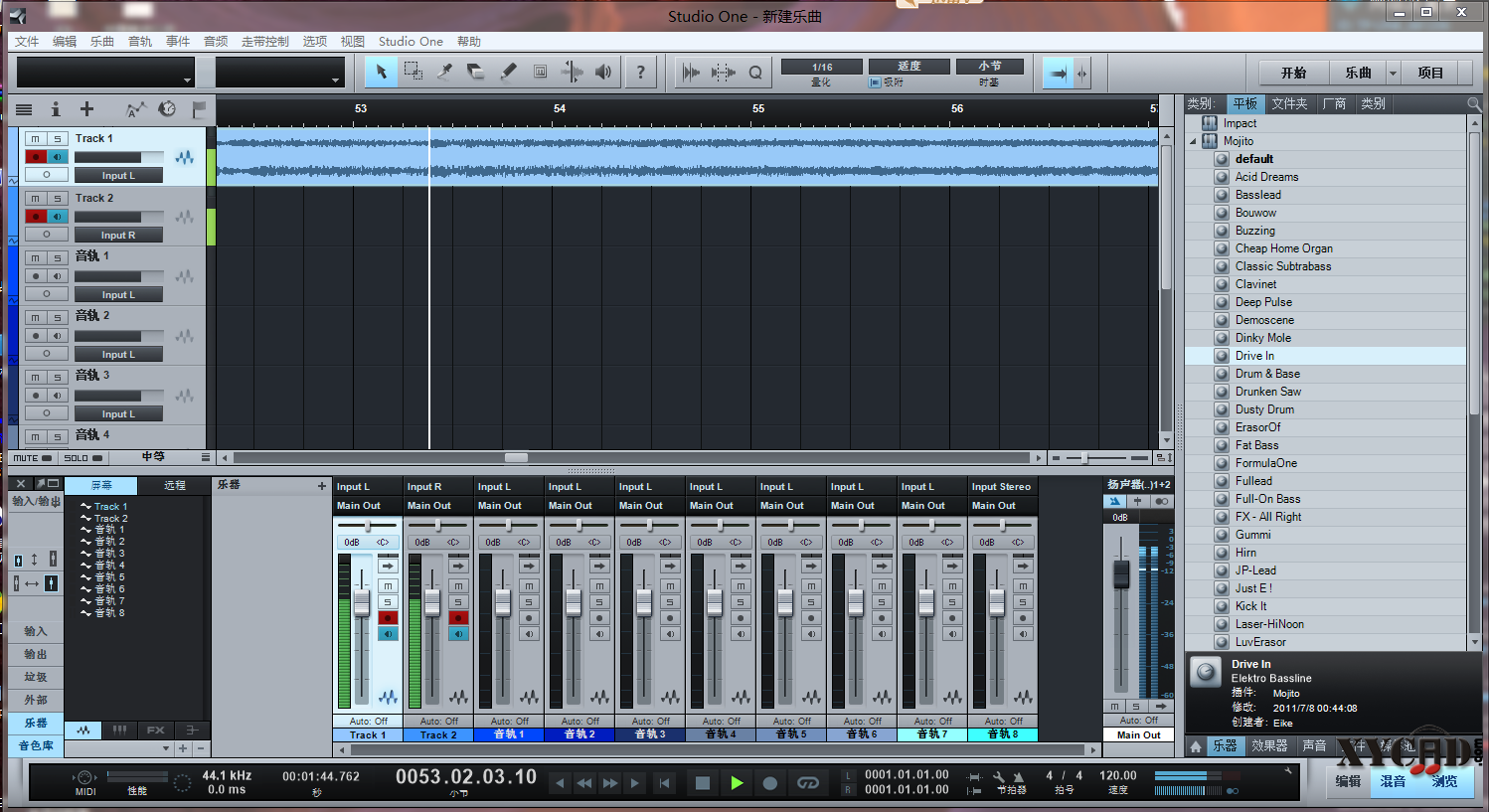Arm record on 音轨 1 mixer channel
The width and height of the screenshot is (1489, 812).
(x=530, y=618)
